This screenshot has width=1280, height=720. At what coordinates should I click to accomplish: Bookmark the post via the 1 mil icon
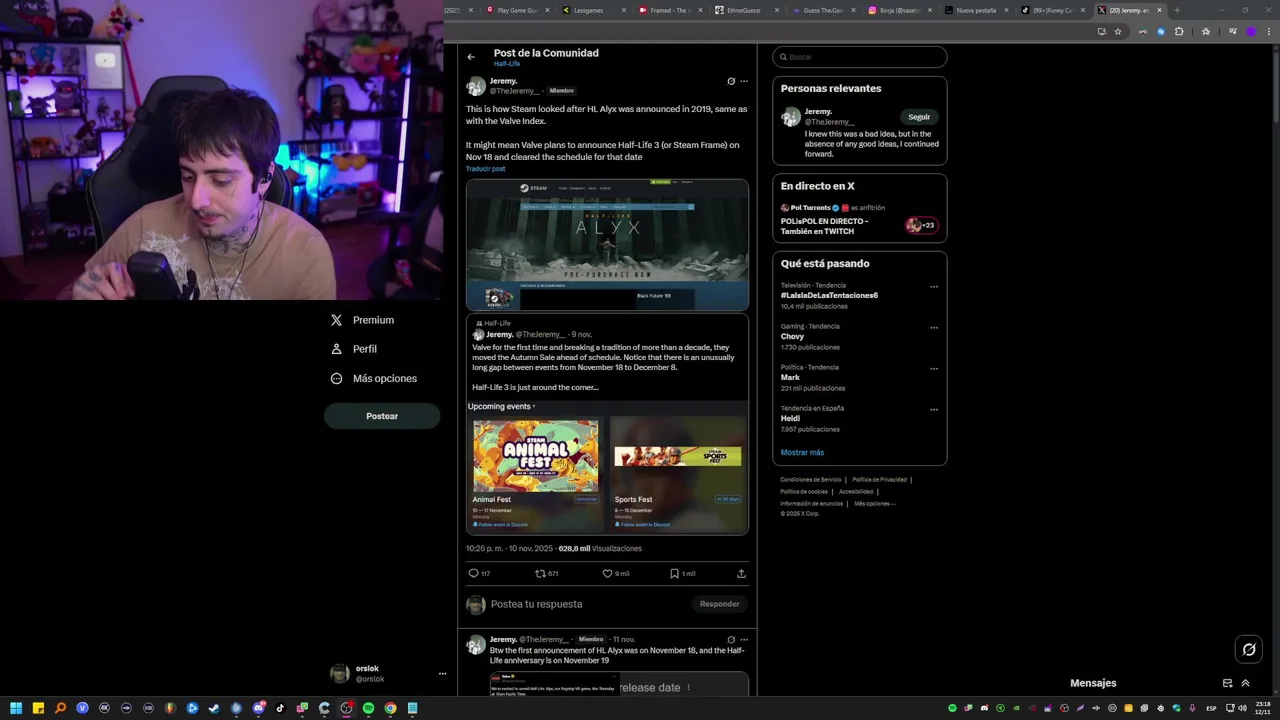[x=674, y=574]
